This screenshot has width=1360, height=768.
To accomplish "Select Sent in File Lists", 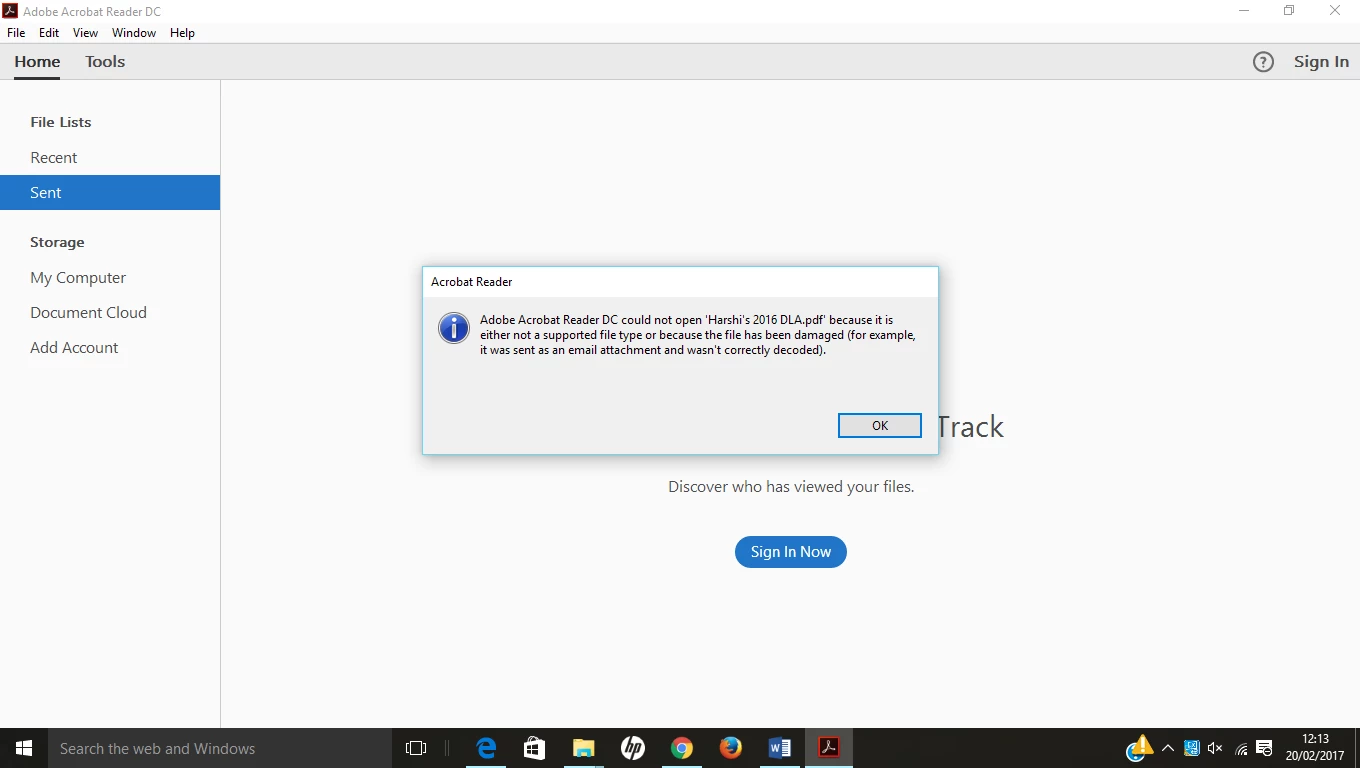I will pos(110,193).
